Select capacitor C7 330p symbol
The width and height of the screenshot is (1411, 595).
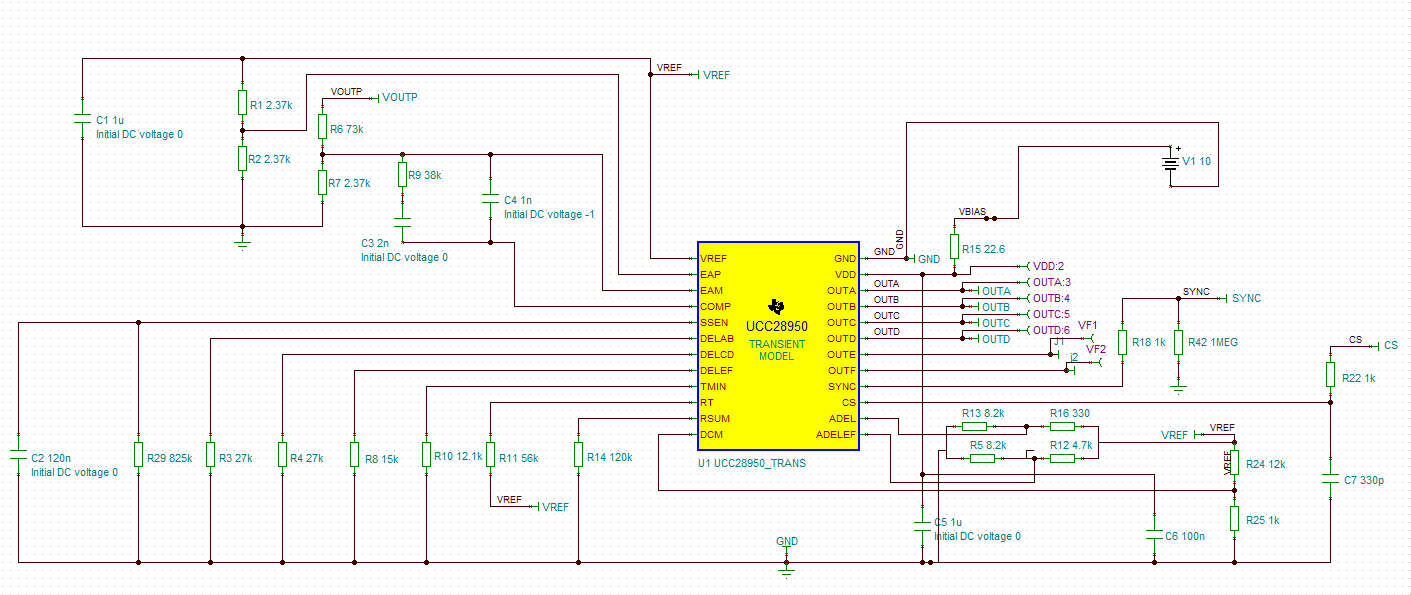pos(1330,478)
